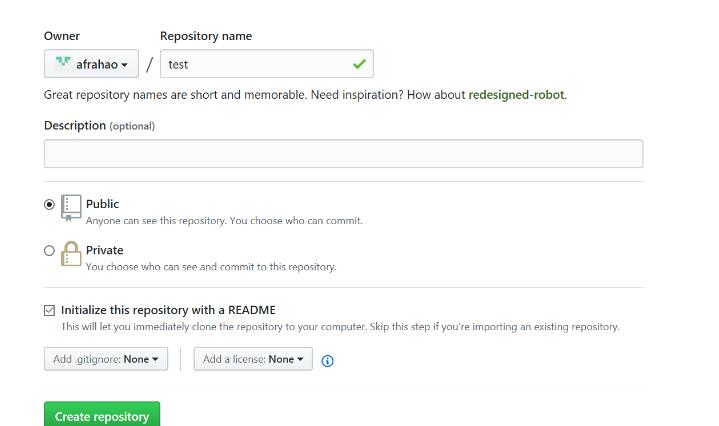Focus the Description input field
Viewport: 719px width, 426px height.
pyautogui.click(x=343, y=154)
